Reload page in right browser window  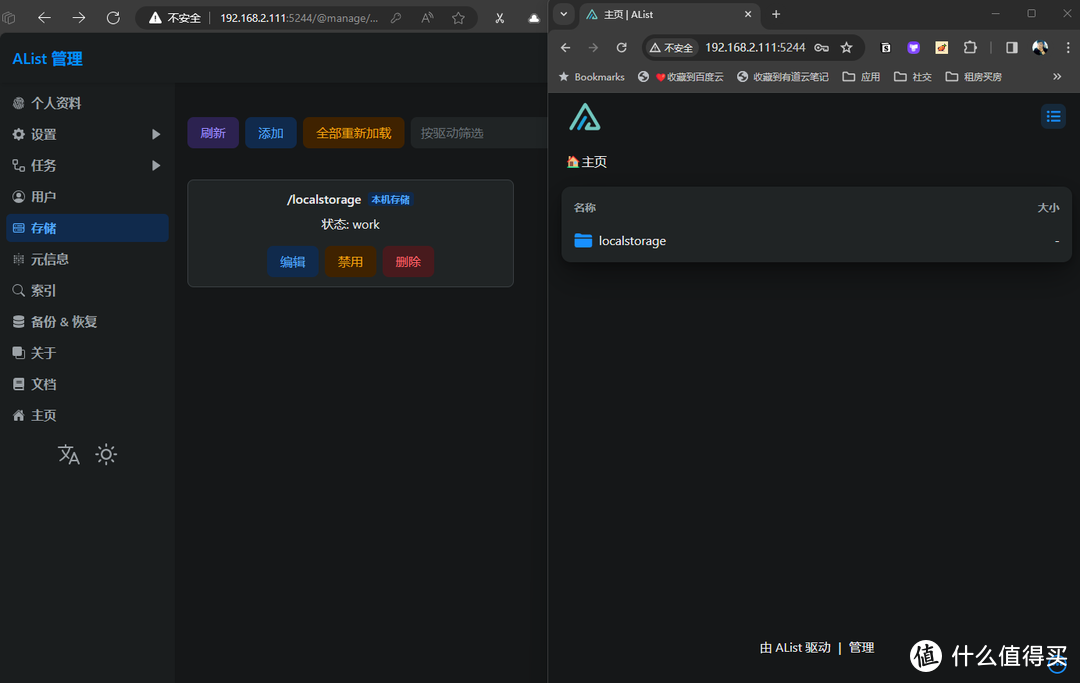621,48
